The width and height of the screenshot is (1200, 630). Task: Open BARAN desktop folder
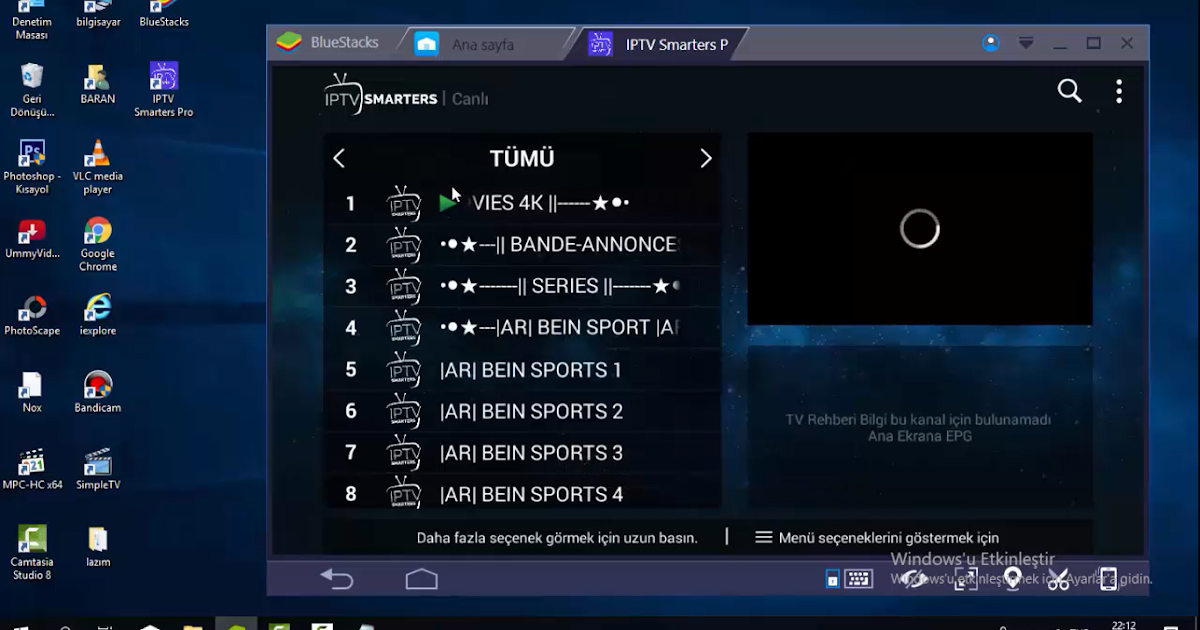[x=98, y=84]
